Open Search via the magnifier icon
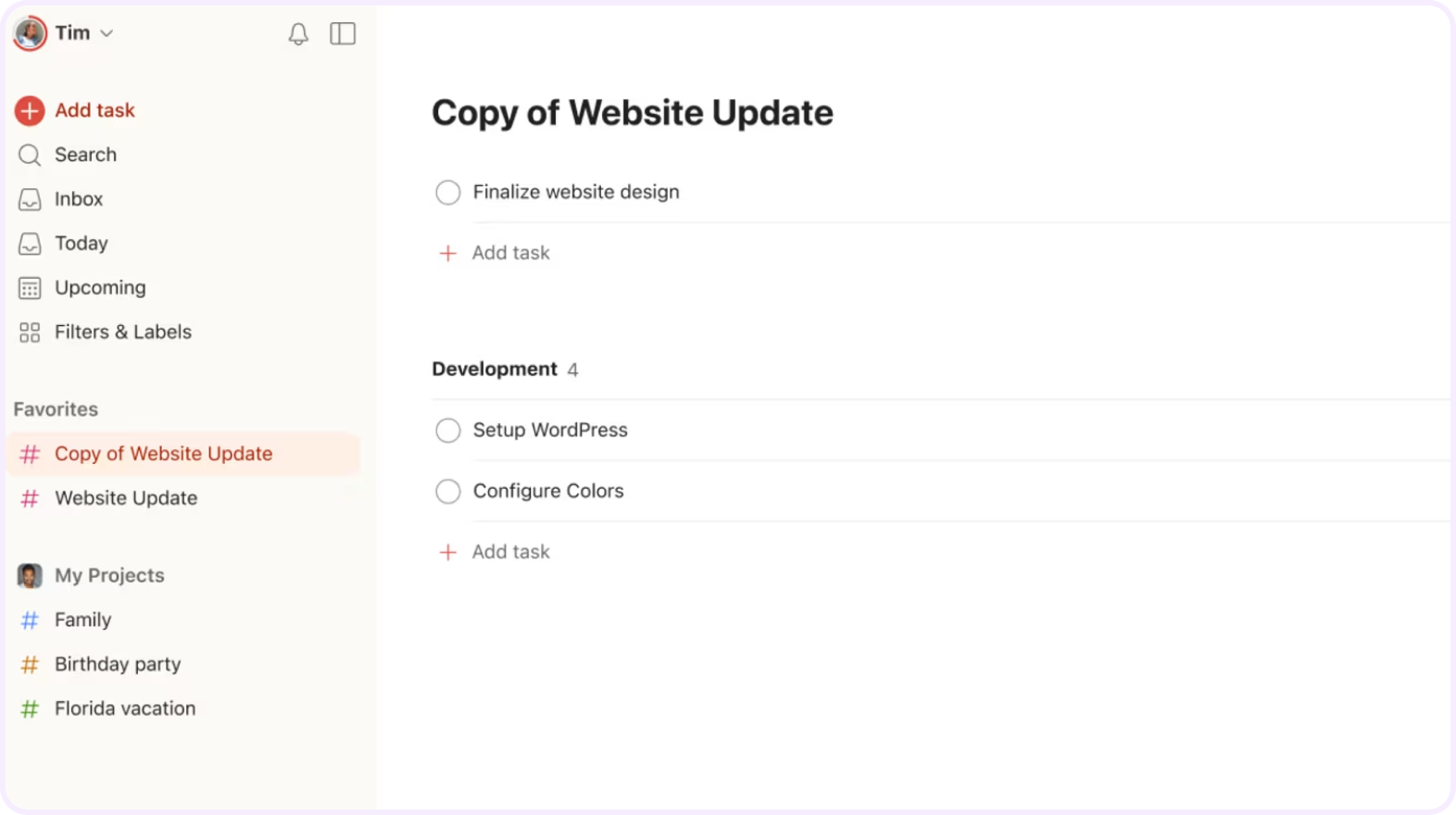 coord(30,155)
